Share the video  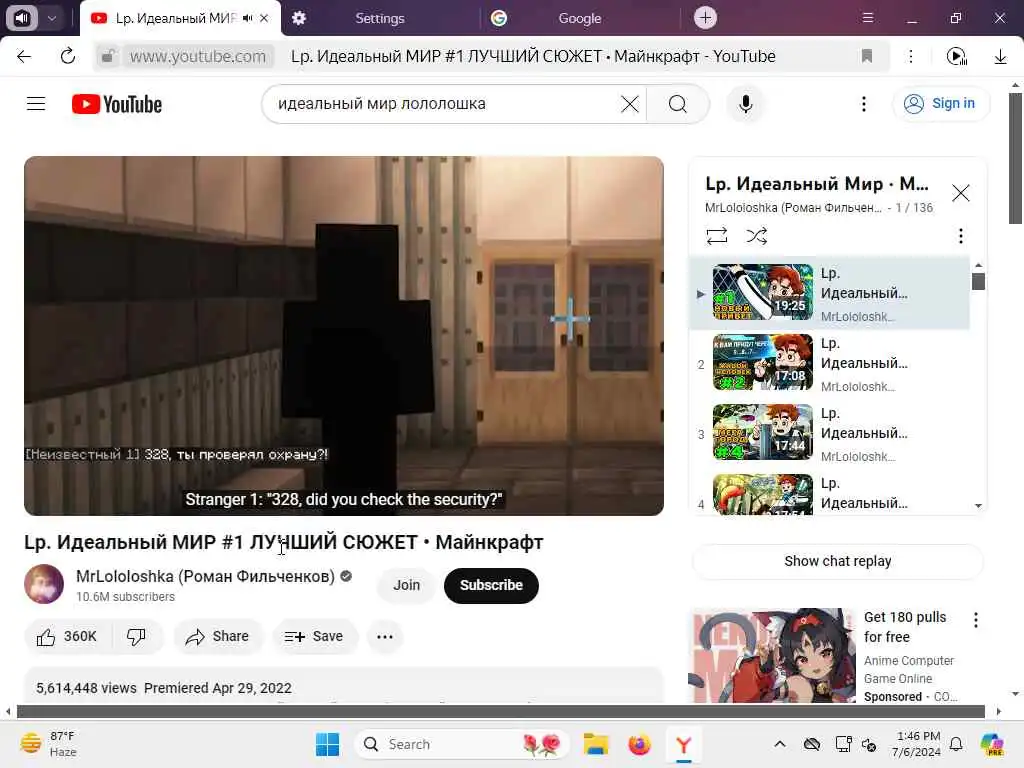217,636
